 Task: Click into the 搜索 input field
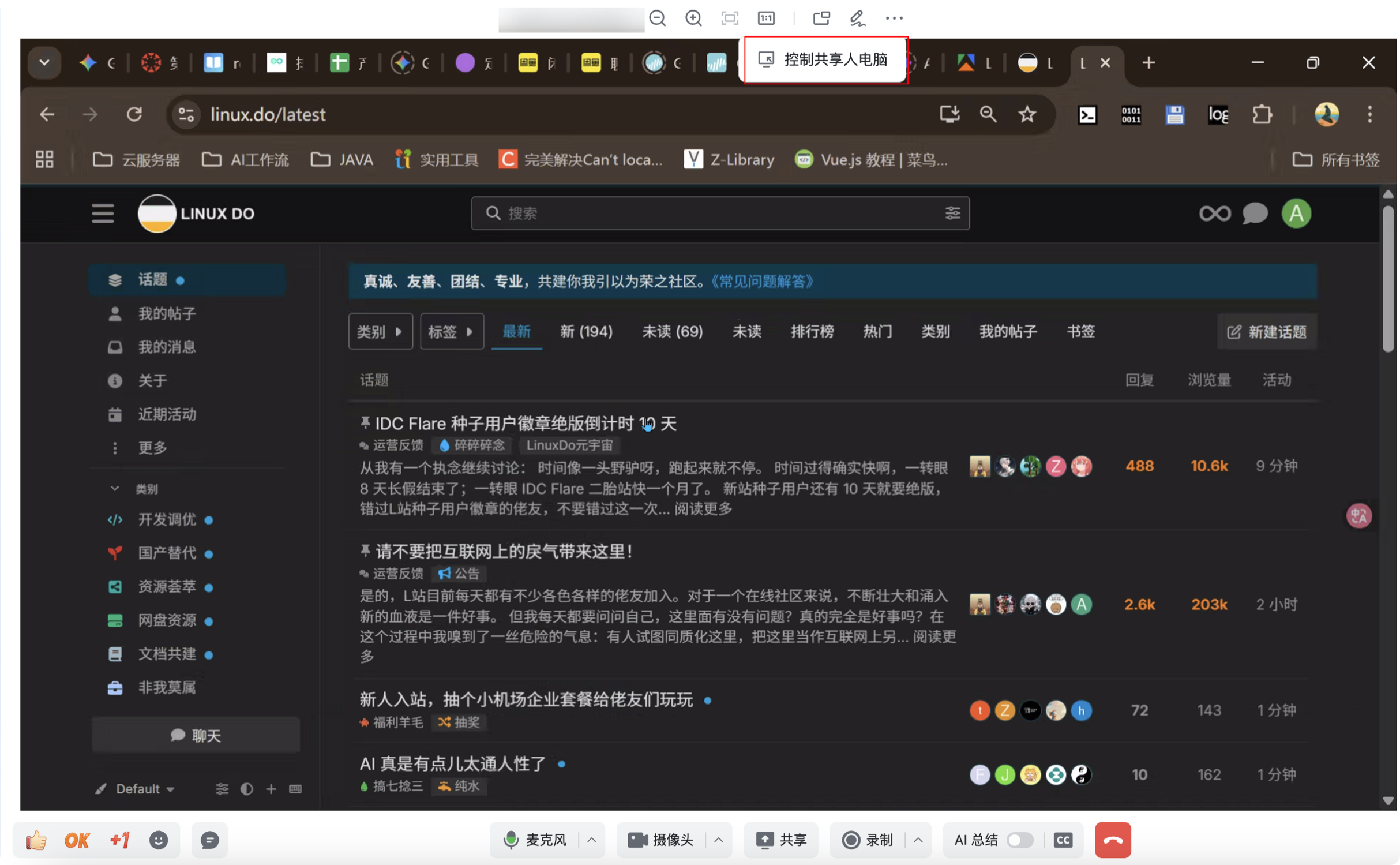(x=715, y=214)
